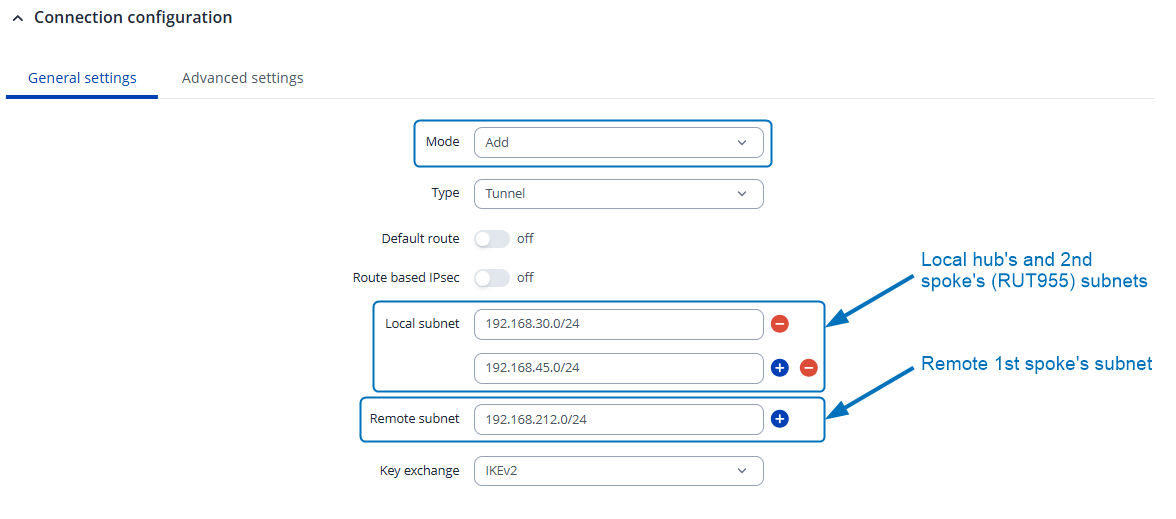This screenshot has height=519, width=1176.
Task: Add another local subnet with blue plus
Action: (780, 368)
